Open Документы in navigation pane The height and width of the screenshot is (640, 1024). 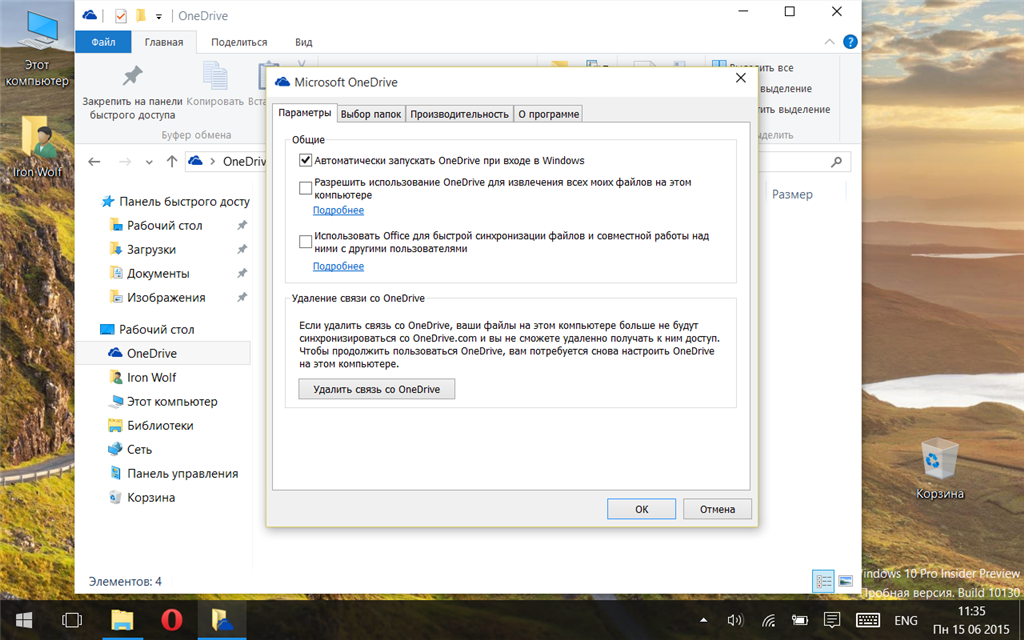click(x=158, y=274)
